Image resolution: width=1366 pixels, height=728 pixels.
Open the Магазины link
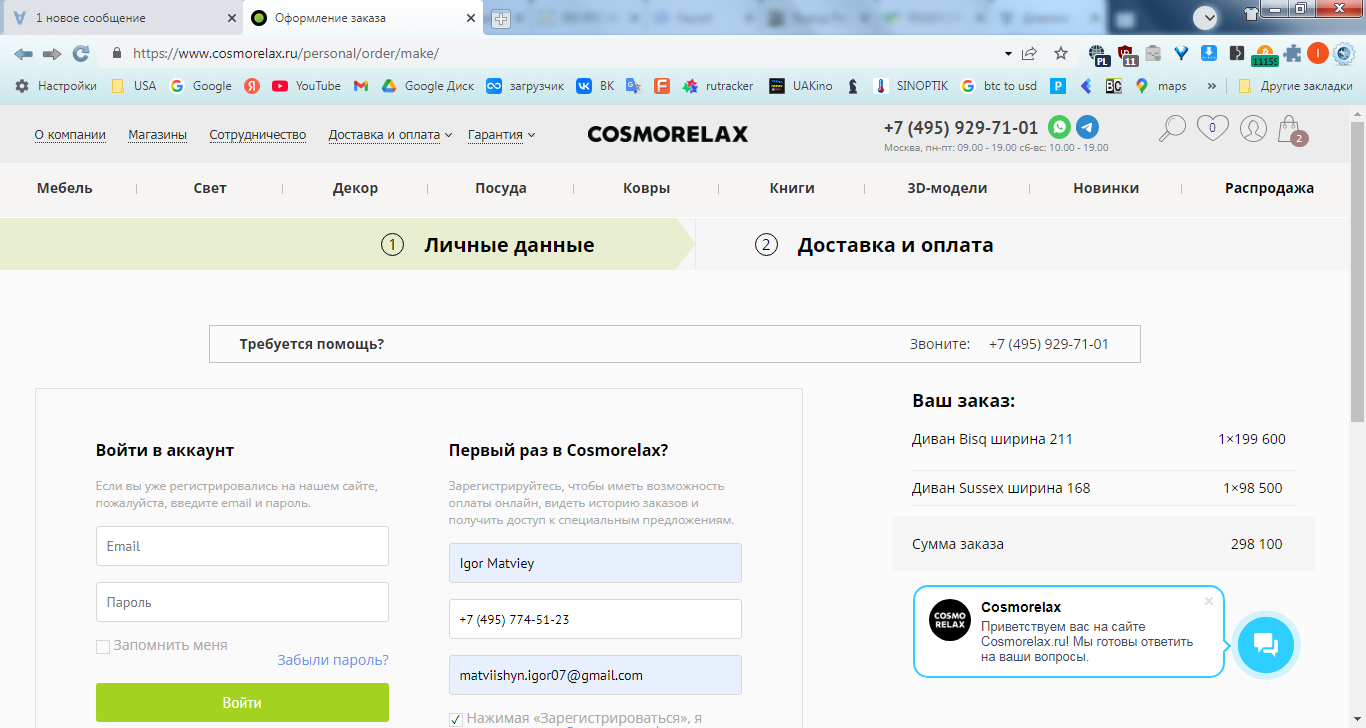pyautogui.click(x=157, y=135)
